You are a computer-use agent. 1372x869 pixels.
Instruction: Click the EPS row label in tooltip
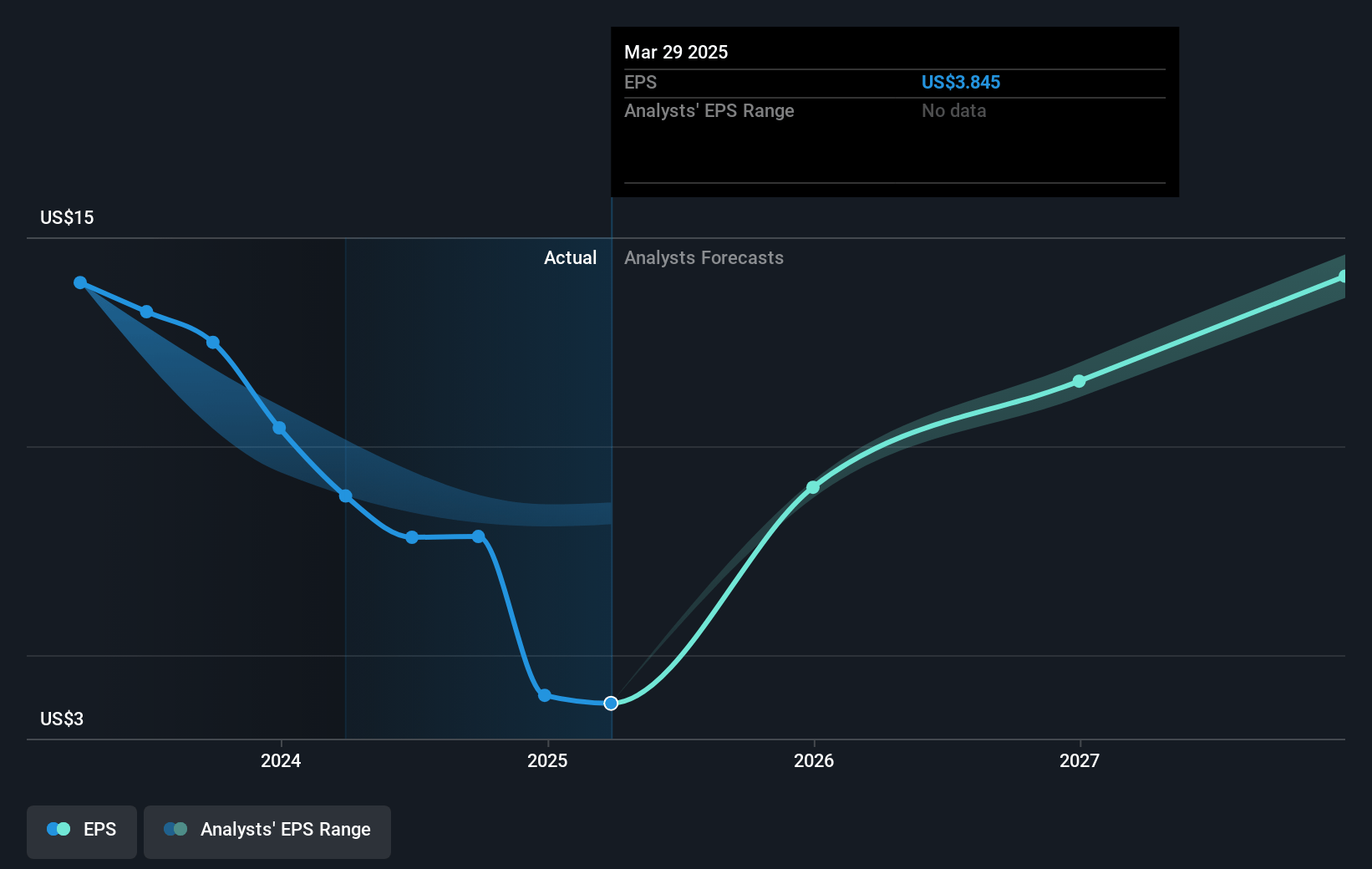click(640, 82)
